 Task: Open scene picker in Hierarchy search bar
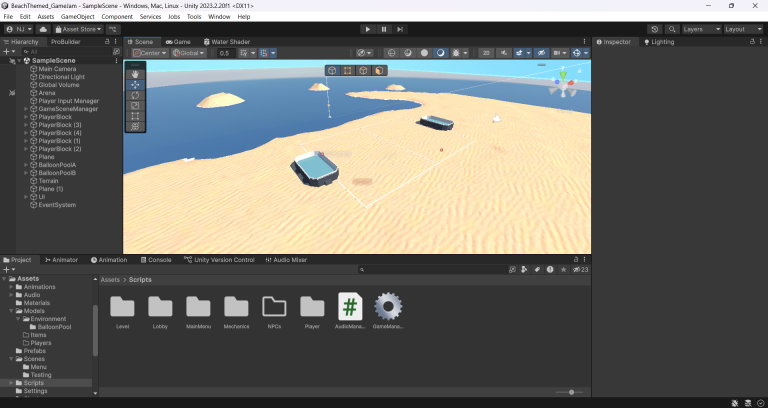coord(116,51)
